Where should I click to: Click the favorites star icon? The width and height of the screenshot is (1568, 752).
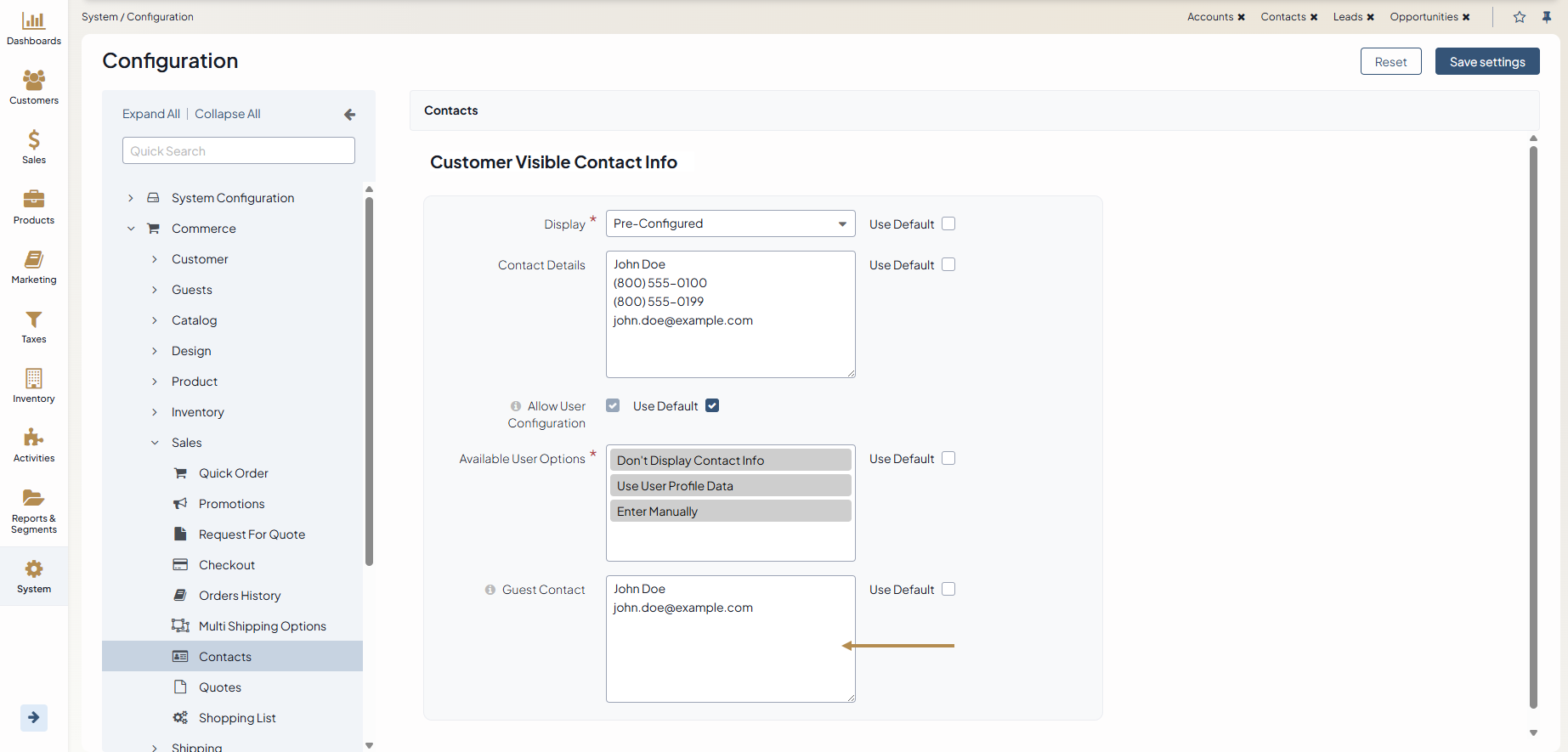[1520, 17]
